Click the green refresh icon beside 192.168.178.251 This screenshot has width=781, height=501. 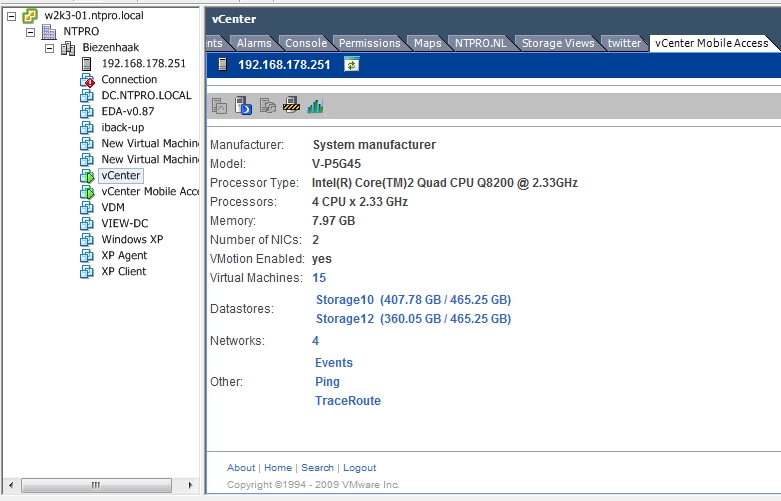(x=352, y=65)
